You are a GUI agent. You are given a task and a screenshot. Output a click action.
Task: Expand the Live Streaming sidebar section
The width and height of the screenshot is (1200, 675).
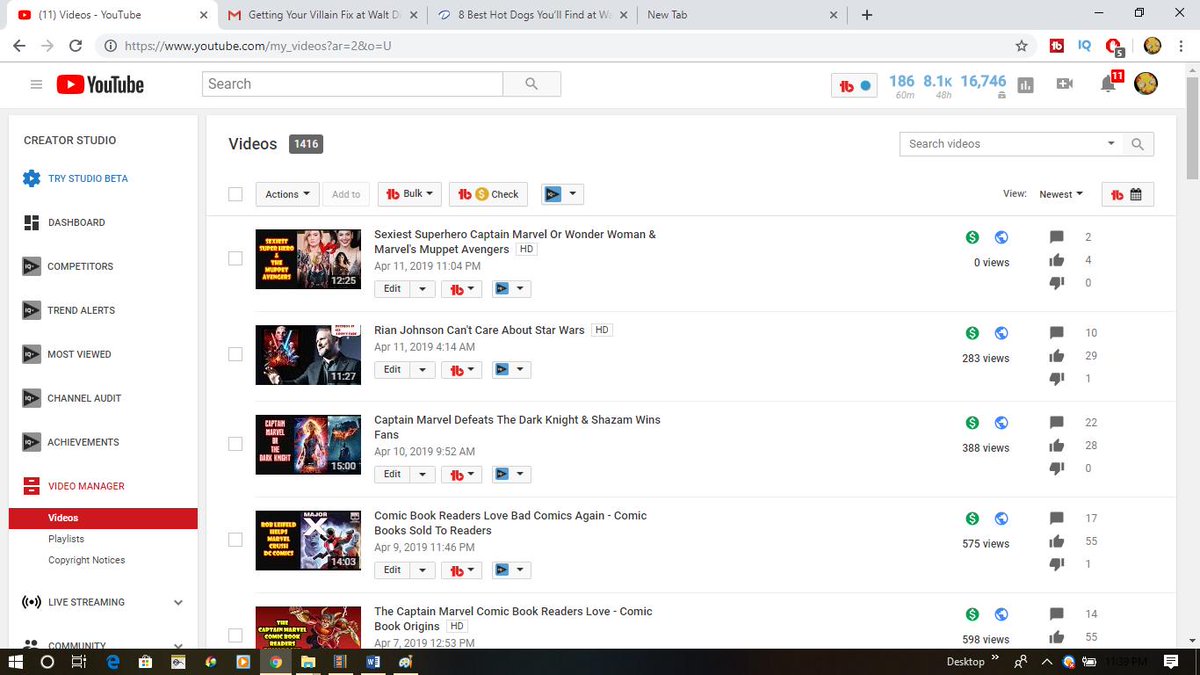tap(178, 603)
